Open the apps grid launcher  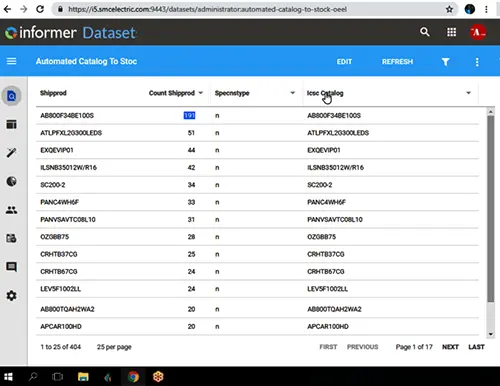(451, 32)
